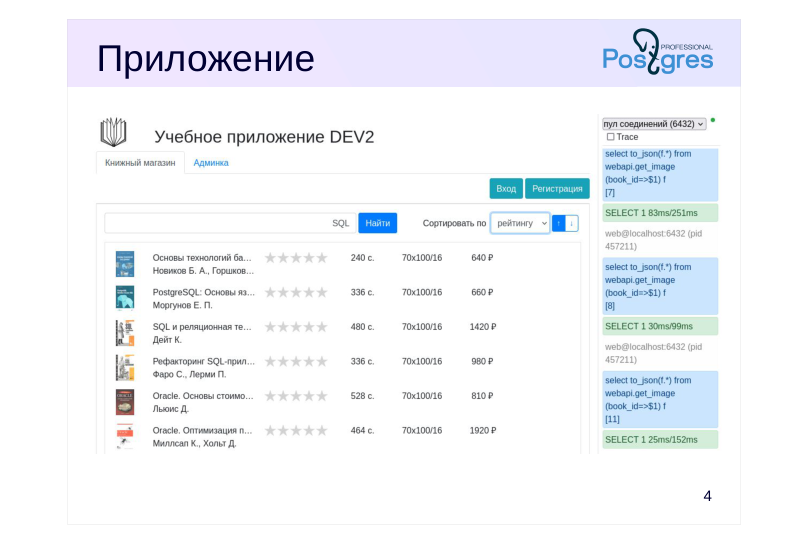
Task: Click book title Oracle. Основы стоимо…
Action: pyautogui.click(x=203, y=396)
